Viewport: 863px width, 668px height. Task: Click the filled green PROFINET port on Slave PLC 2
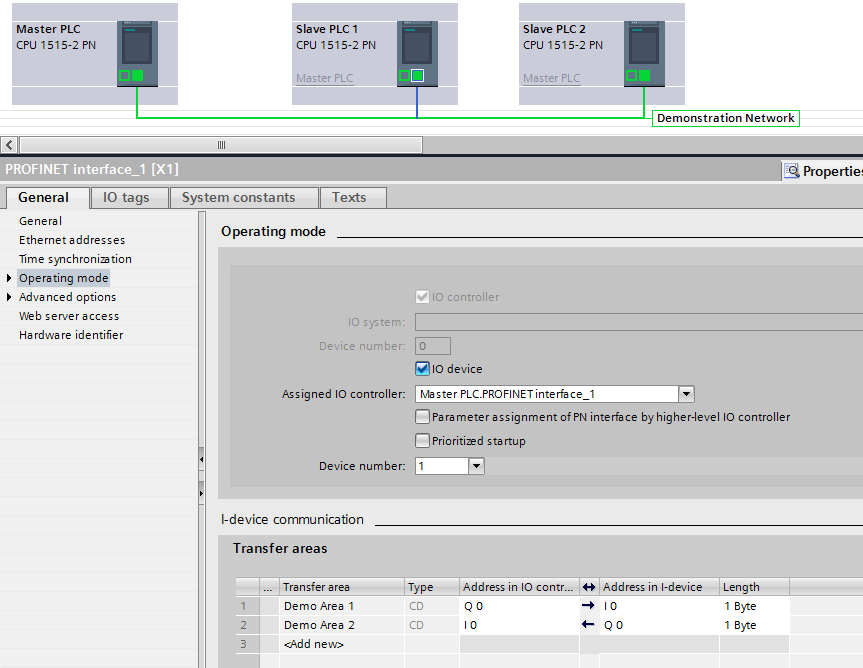coord(644,75)
